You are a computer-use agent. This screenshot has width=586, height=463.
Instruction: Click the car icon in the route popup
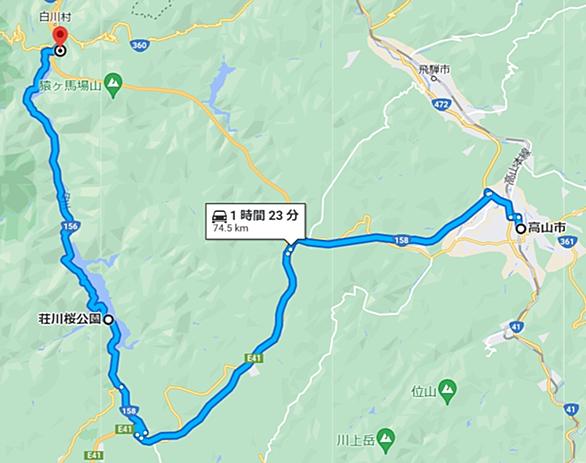(220, 216)
